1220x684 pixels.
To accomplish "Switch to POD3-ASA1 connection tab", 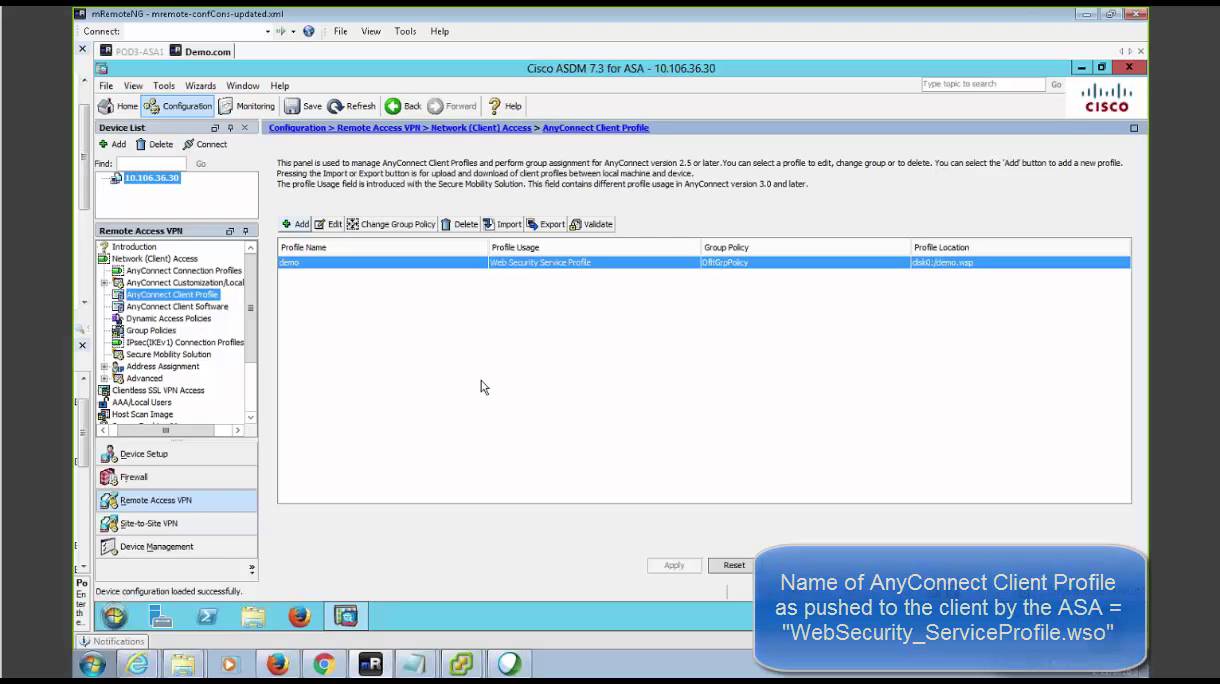I will [x=132, y=51].
